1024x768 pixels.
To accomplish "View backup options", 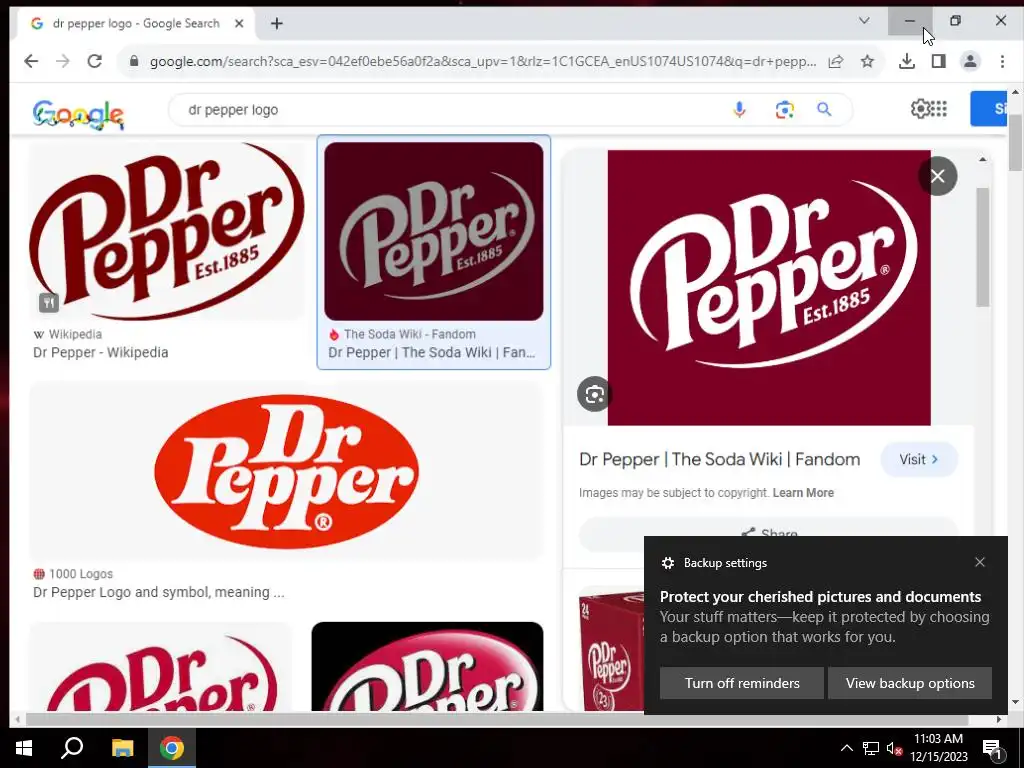I will click(x=910, y=683).
